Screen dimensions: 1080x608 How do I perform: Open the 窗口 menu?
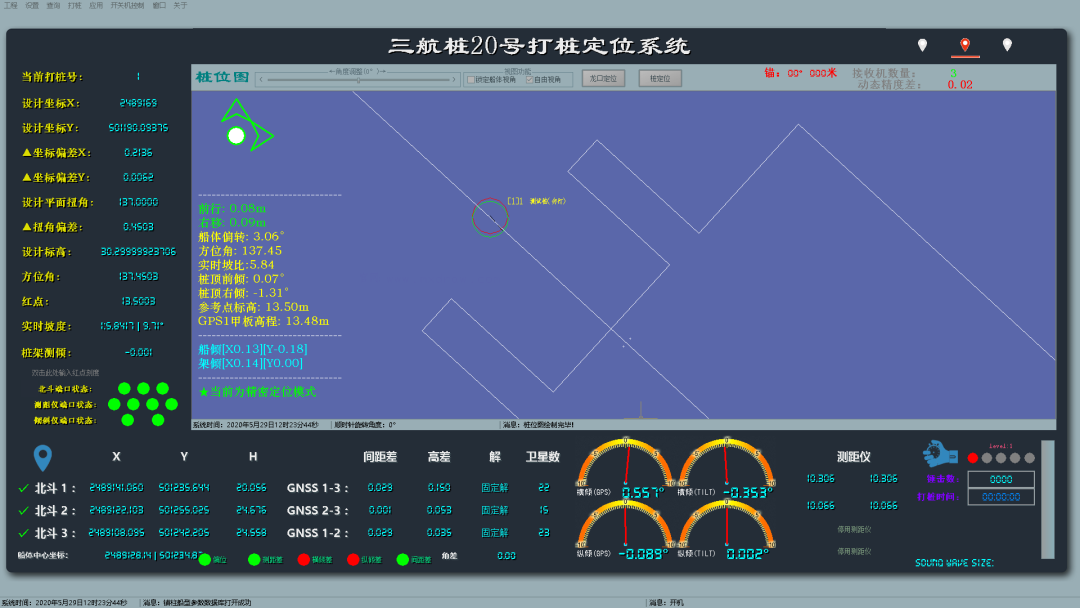click(x=159, y=6)
